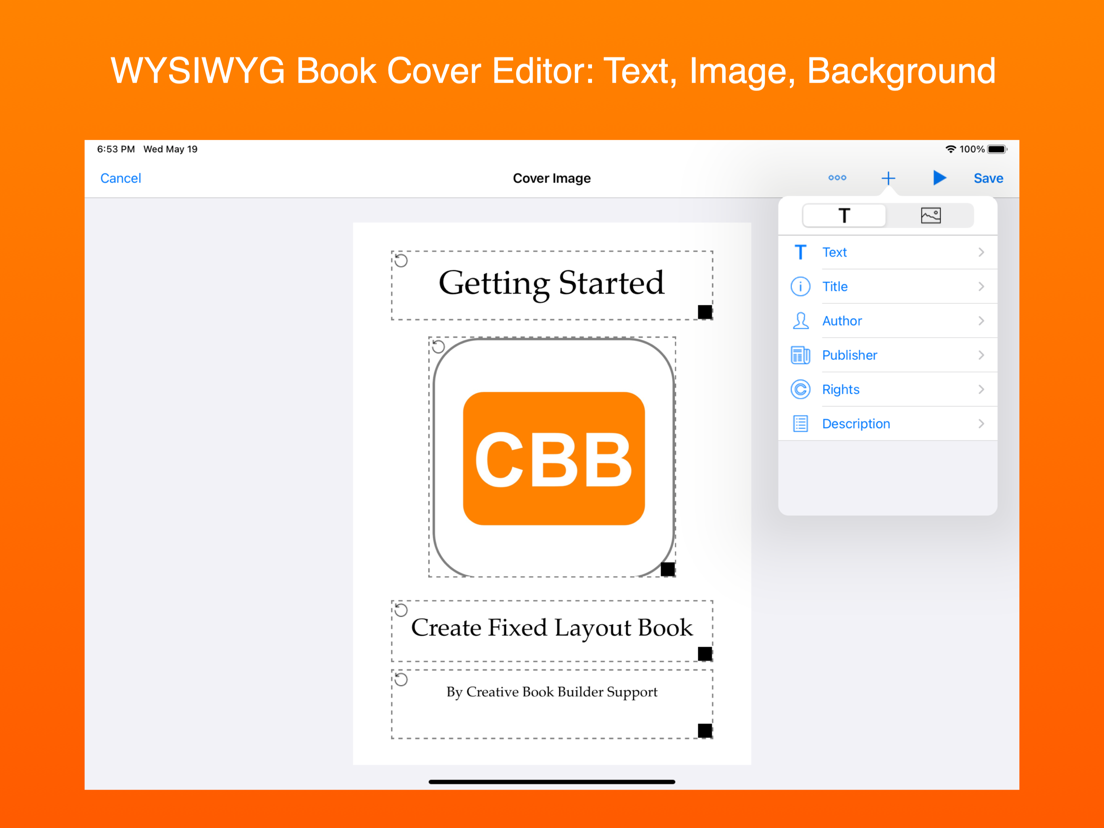This screenshot has height=828, width=1104.
Task: Click the info circle icon beside Title
Action: [801, 287]
